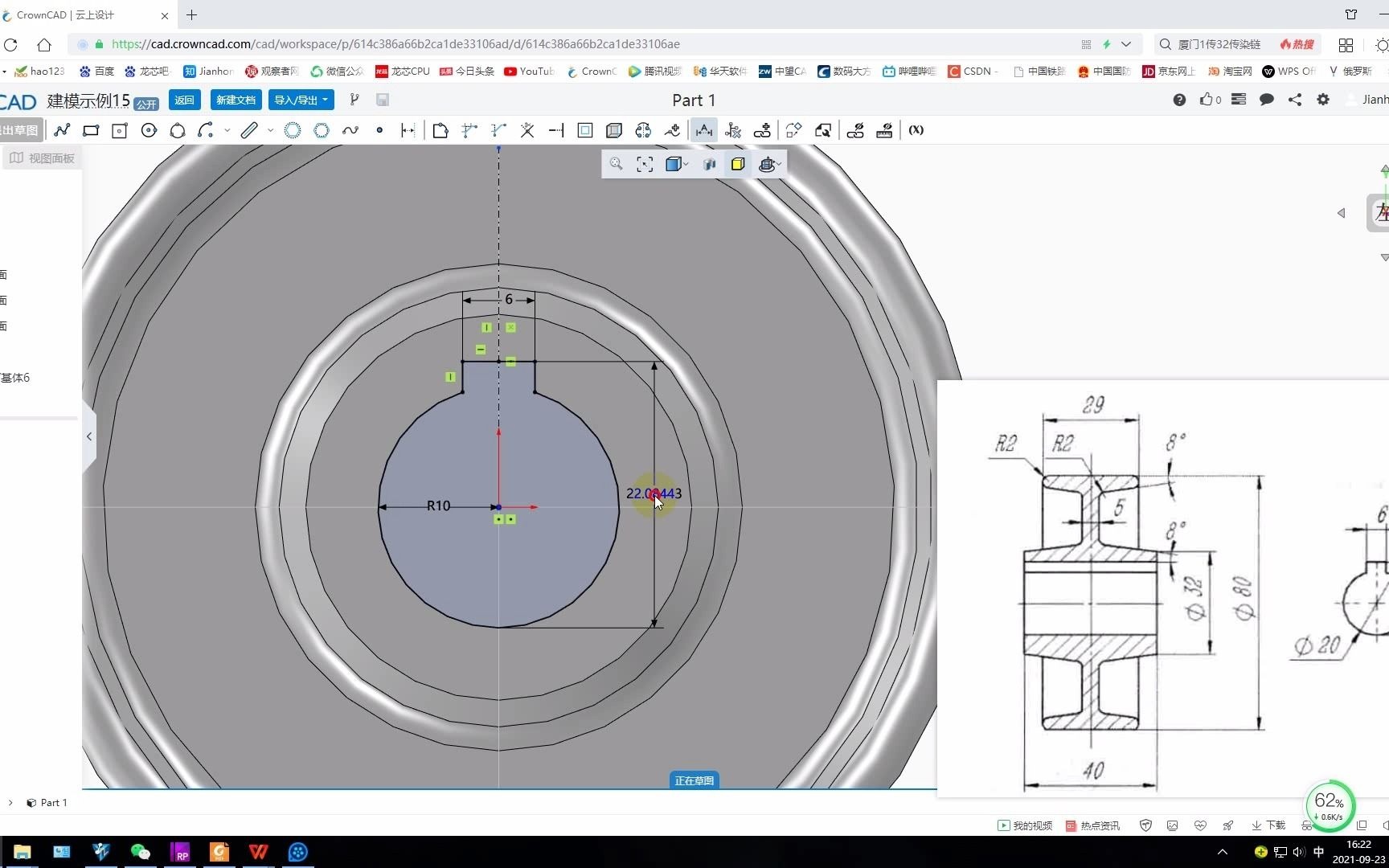Toggle the yellow shaded display mode

pos(737,165)
